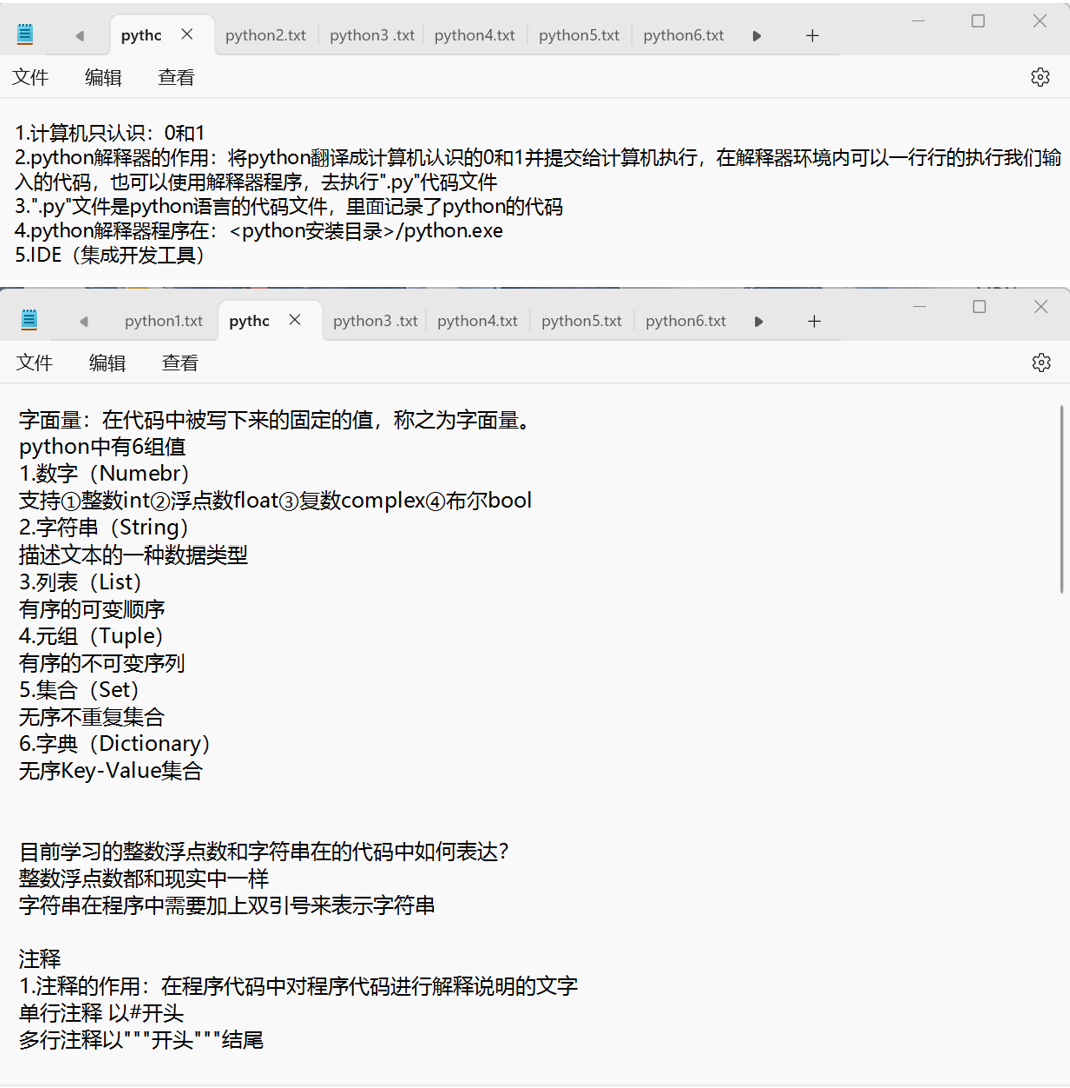Image resolution: width=1070 pixels, height=1088 pixels.
Task: Close the active tab in the upper window
Action: pos(187,35)
